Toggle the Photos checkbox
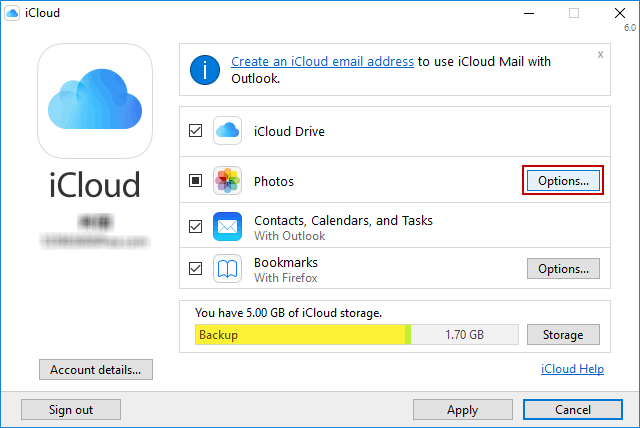The height and width of the screenshot is (428, 640). [x=196, y=180]
